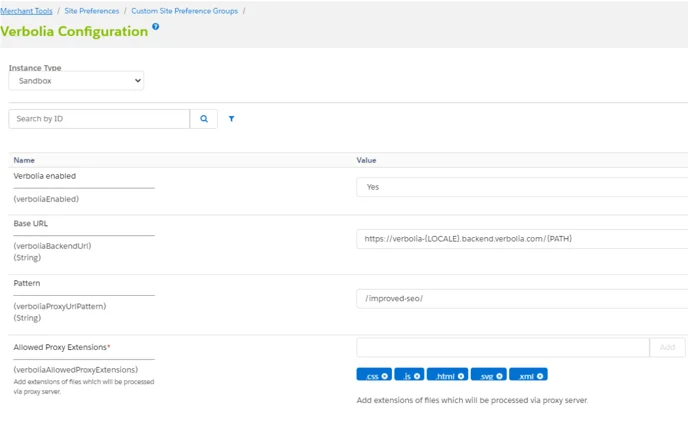Click the Instance Type label
Viewport: 688px width, 430px height.
pos(35,68)
